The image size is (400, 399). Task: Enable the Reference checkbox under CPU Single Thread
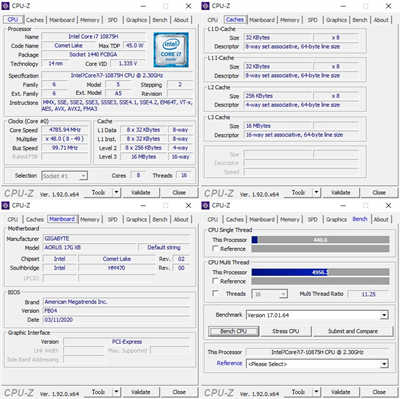coord(215,248)
